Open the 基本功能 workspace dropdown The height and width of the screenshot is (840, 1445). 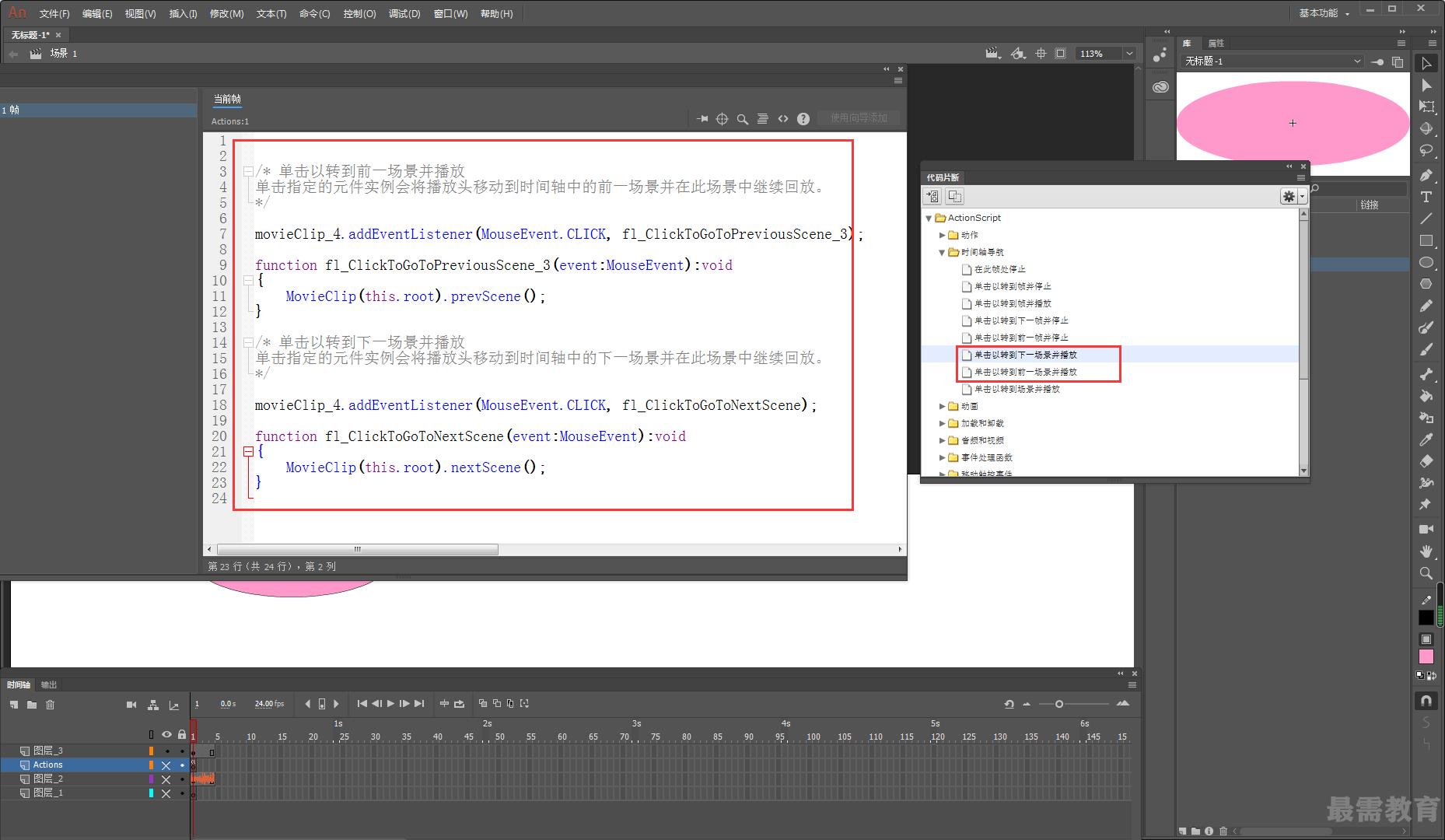click(x=1324, y=13)
